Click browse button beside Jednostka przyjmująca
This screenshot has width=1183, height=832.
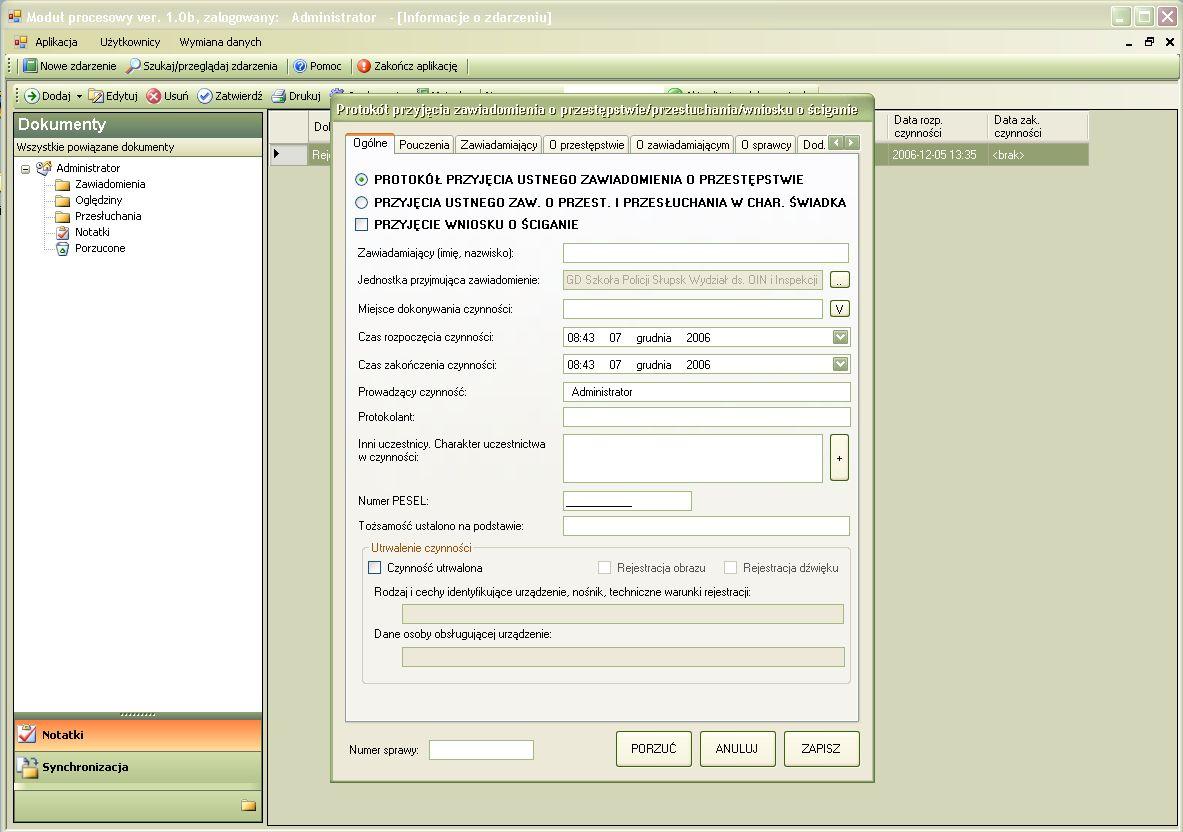pyautogui.click(x=840, y=280)
